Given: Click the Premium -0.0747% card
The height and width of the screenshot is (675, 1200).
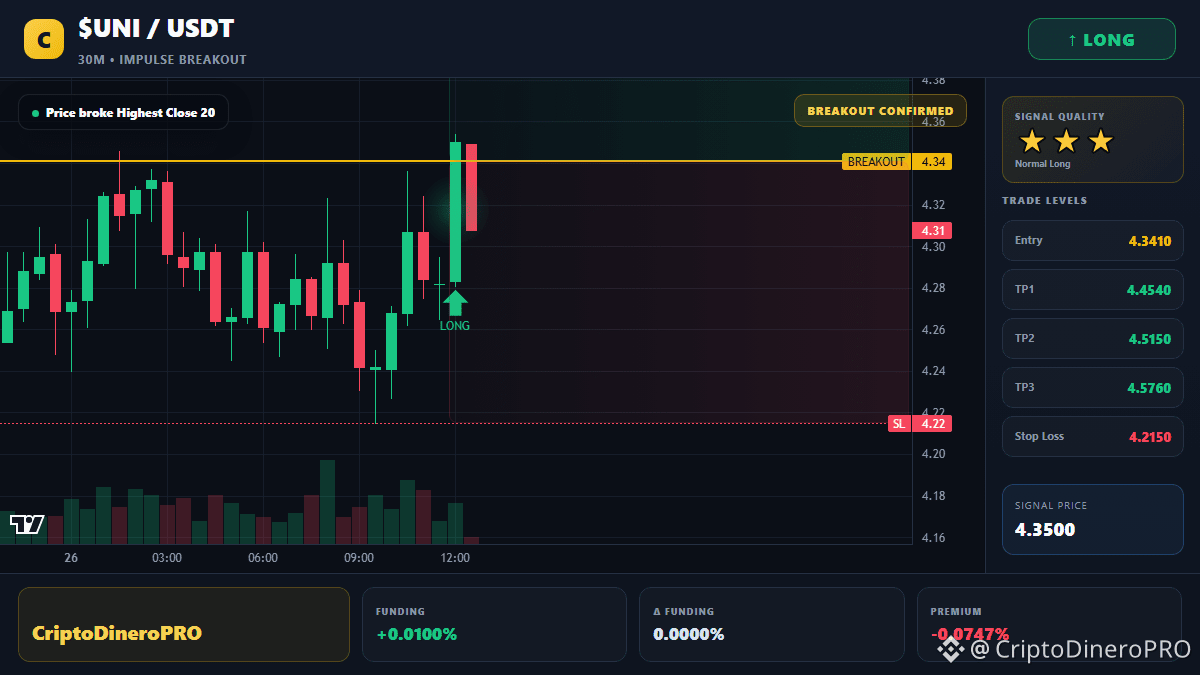Looking at the screenshot, I should pyautogui.click(x=1049, y=624).
